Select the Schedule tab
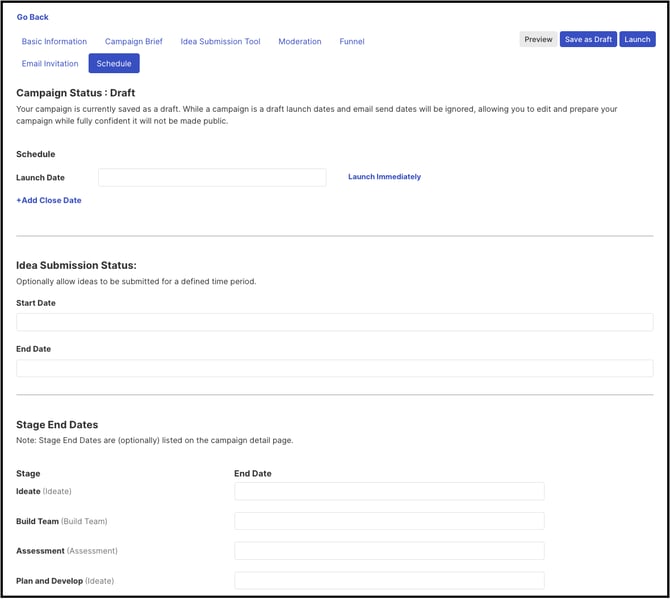 pyautogui.click(x=114, y=63)
